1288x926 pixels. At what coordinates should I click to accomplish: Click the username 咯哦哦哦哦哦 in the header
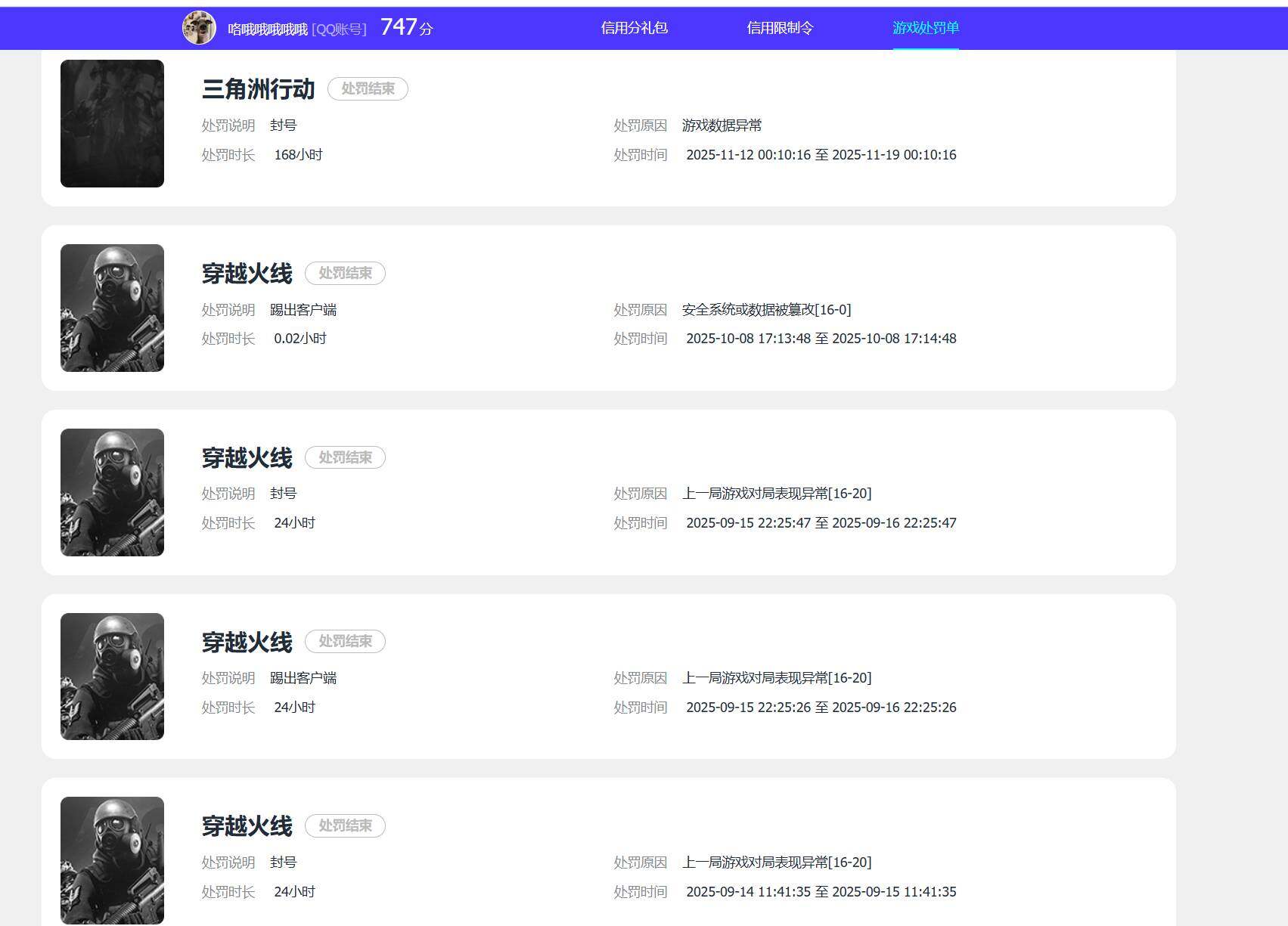coord(268,29)
